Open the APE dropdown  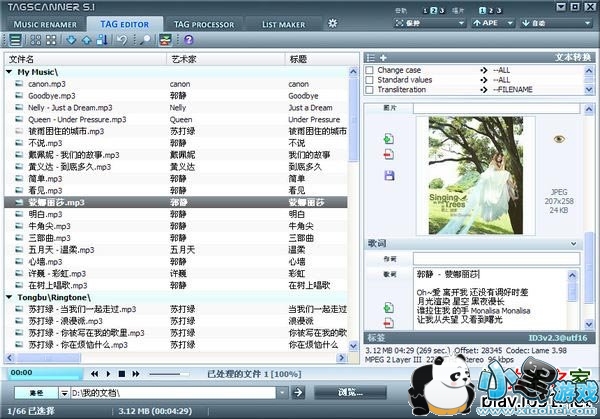click(x=493, y=23)
